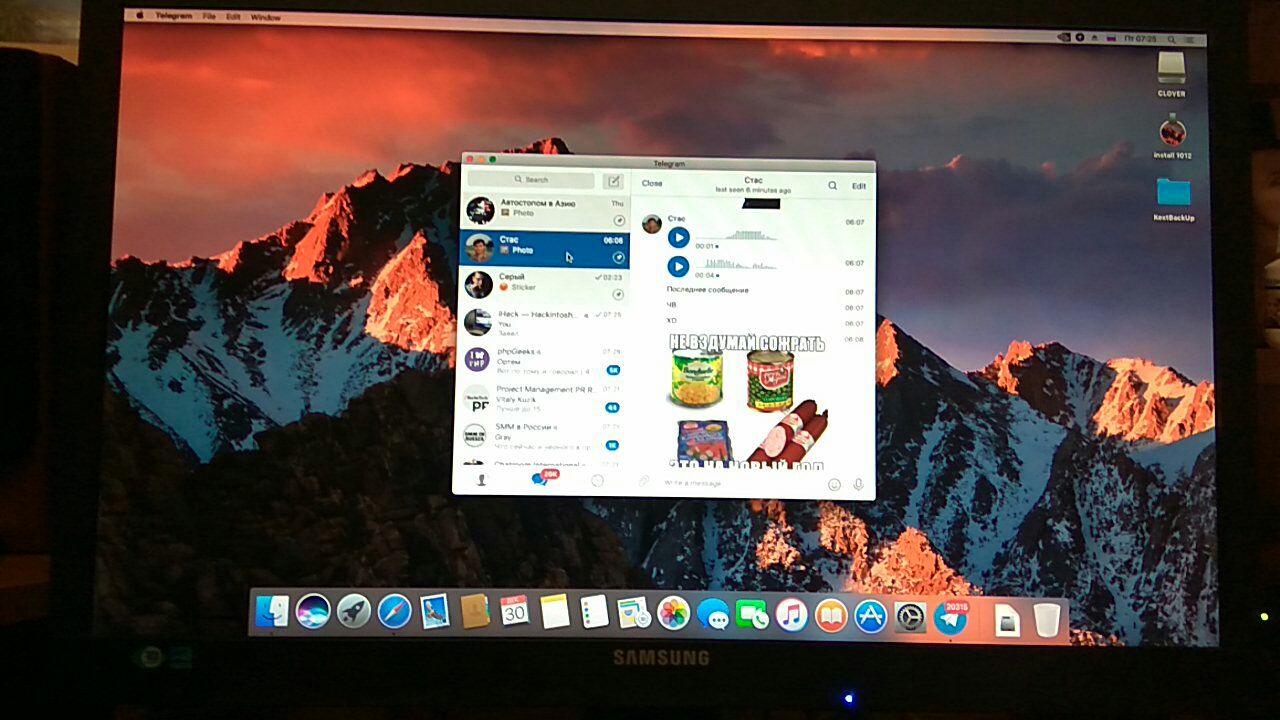1280x720 pixels.
Task: Open Mail from the Dock
Action: [x=434, y=611]
